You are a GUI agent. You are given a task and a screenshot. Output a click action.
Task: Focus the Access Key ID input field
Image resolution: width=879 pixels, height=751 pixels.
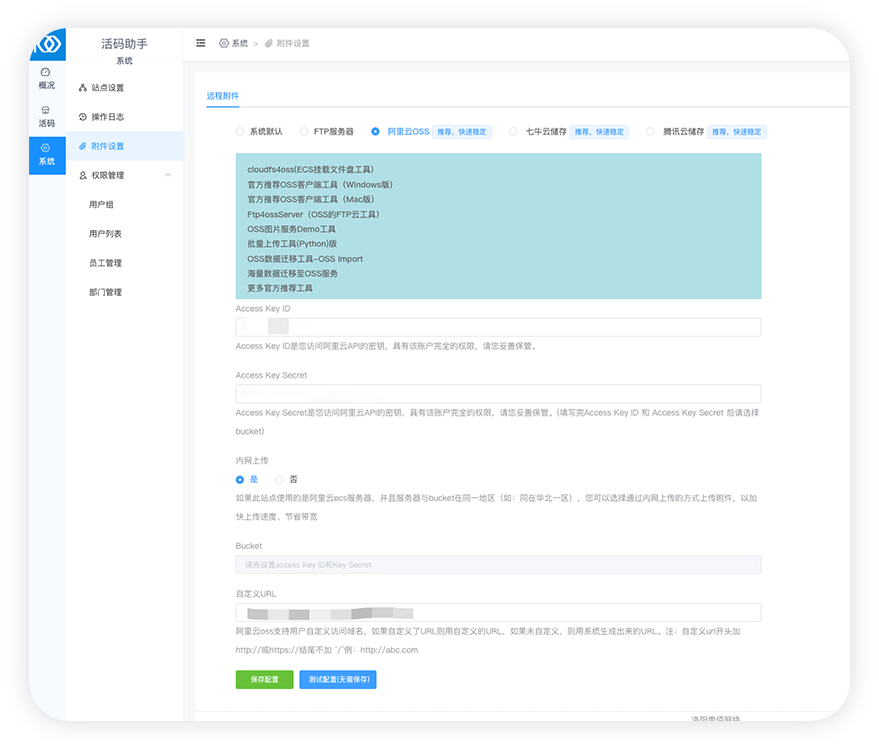click(498, 327)
